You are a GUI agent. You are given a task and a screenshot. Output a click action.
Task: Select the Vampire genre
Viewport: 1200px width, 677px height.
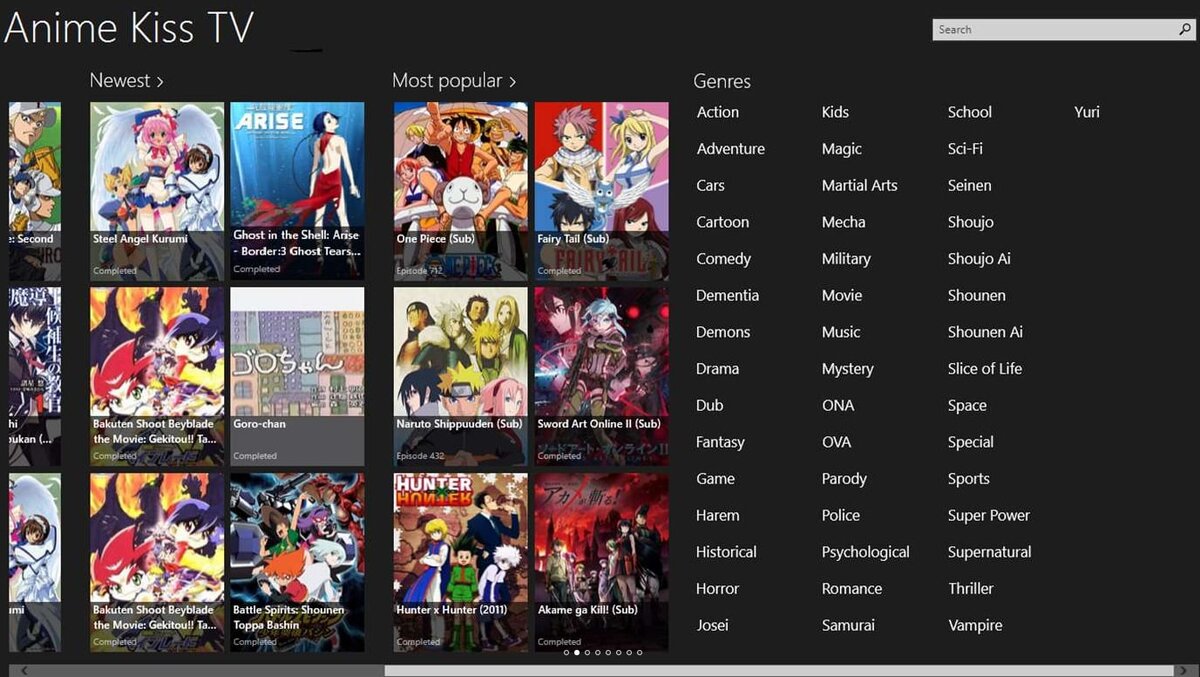point(975,625)
